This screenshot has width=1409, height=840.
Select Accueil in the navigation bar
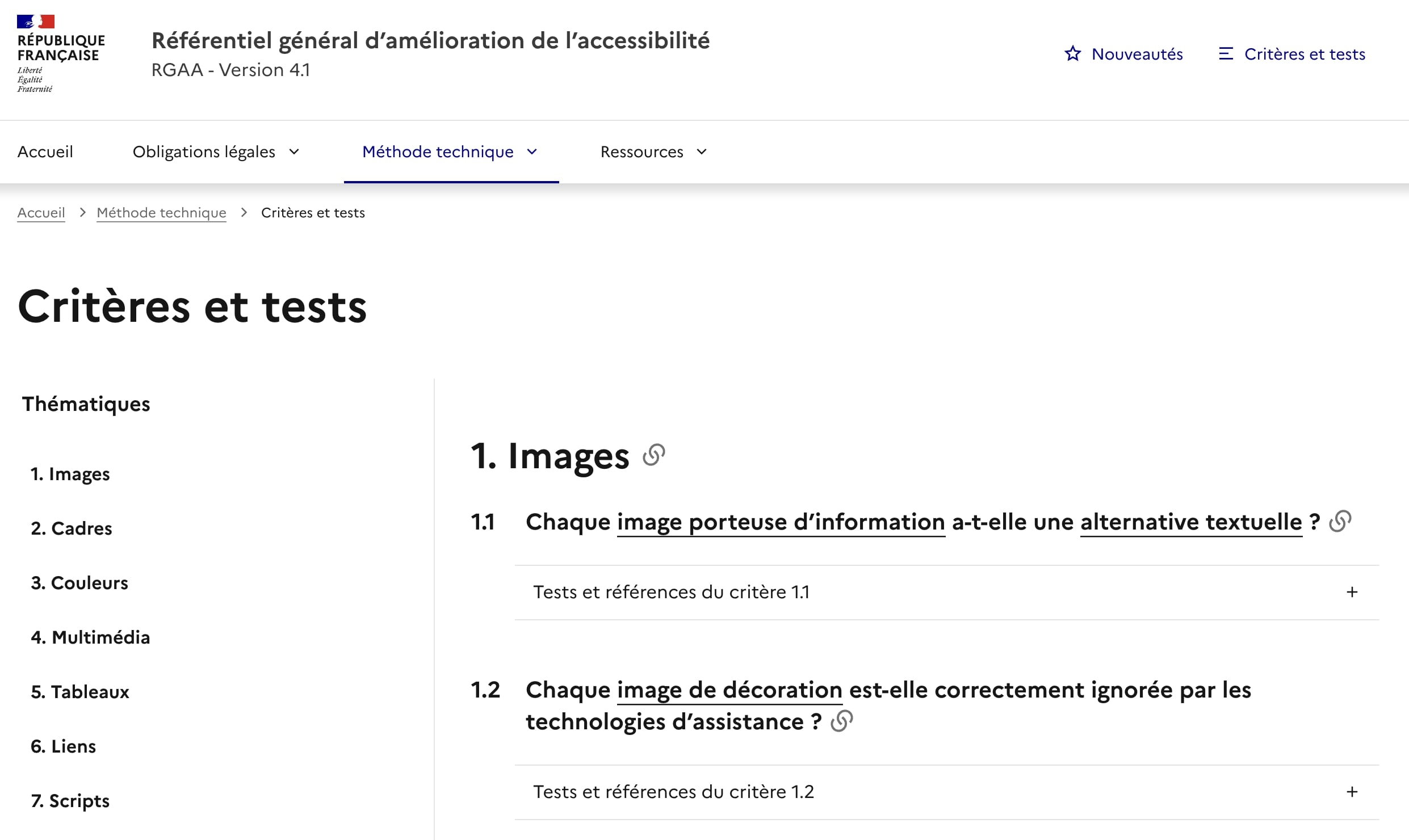click(x=45, y=152)
